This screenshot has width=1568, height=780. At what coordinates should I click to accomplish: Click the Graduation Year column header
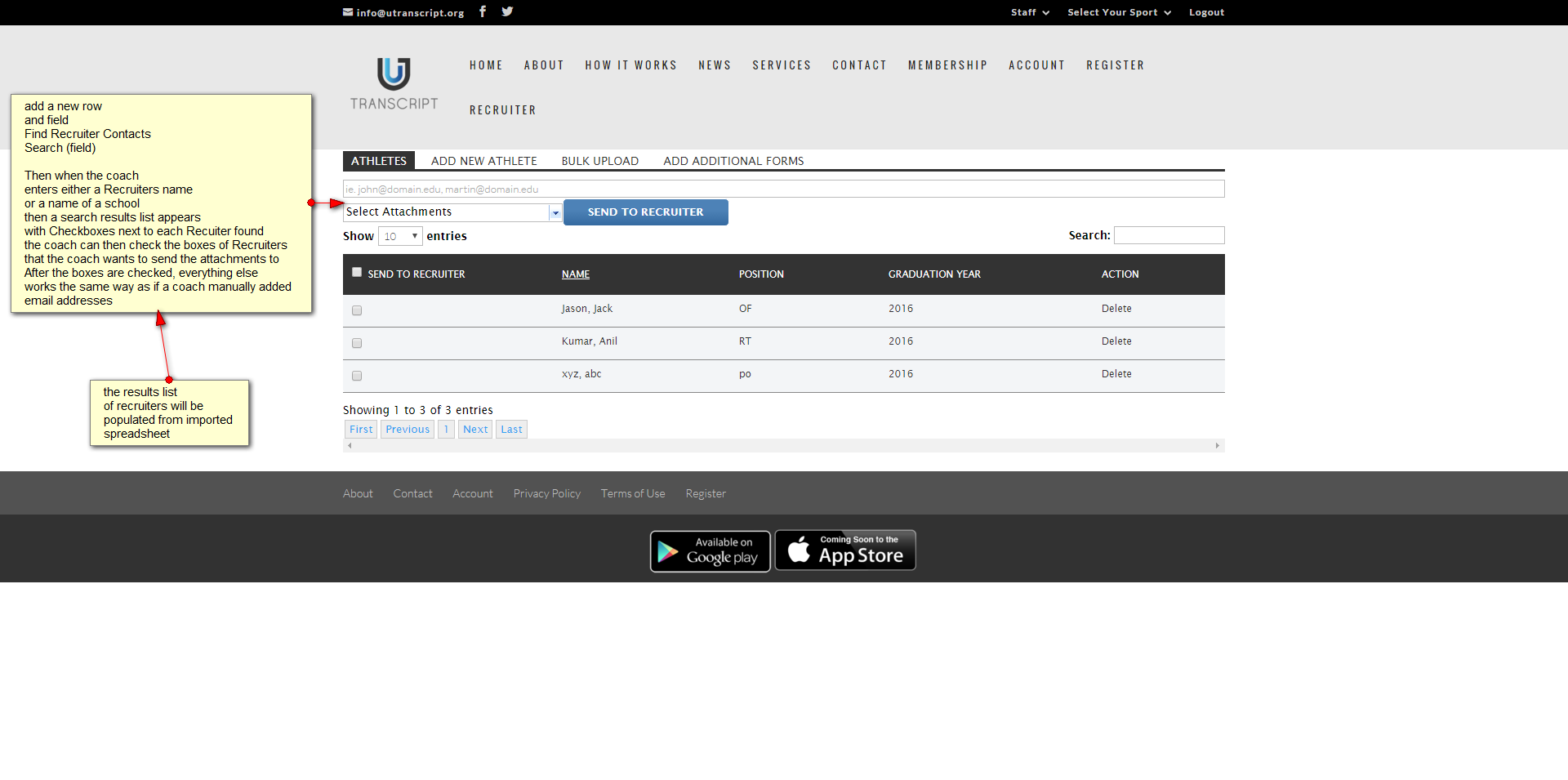934,274
